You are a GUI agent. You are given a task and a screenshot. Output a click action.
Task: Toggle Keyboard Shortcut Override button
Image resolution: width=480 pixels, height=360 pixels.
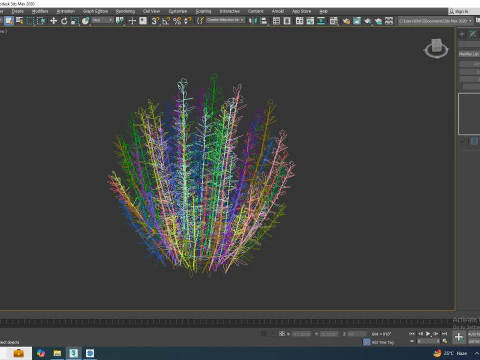coord(143,21)
